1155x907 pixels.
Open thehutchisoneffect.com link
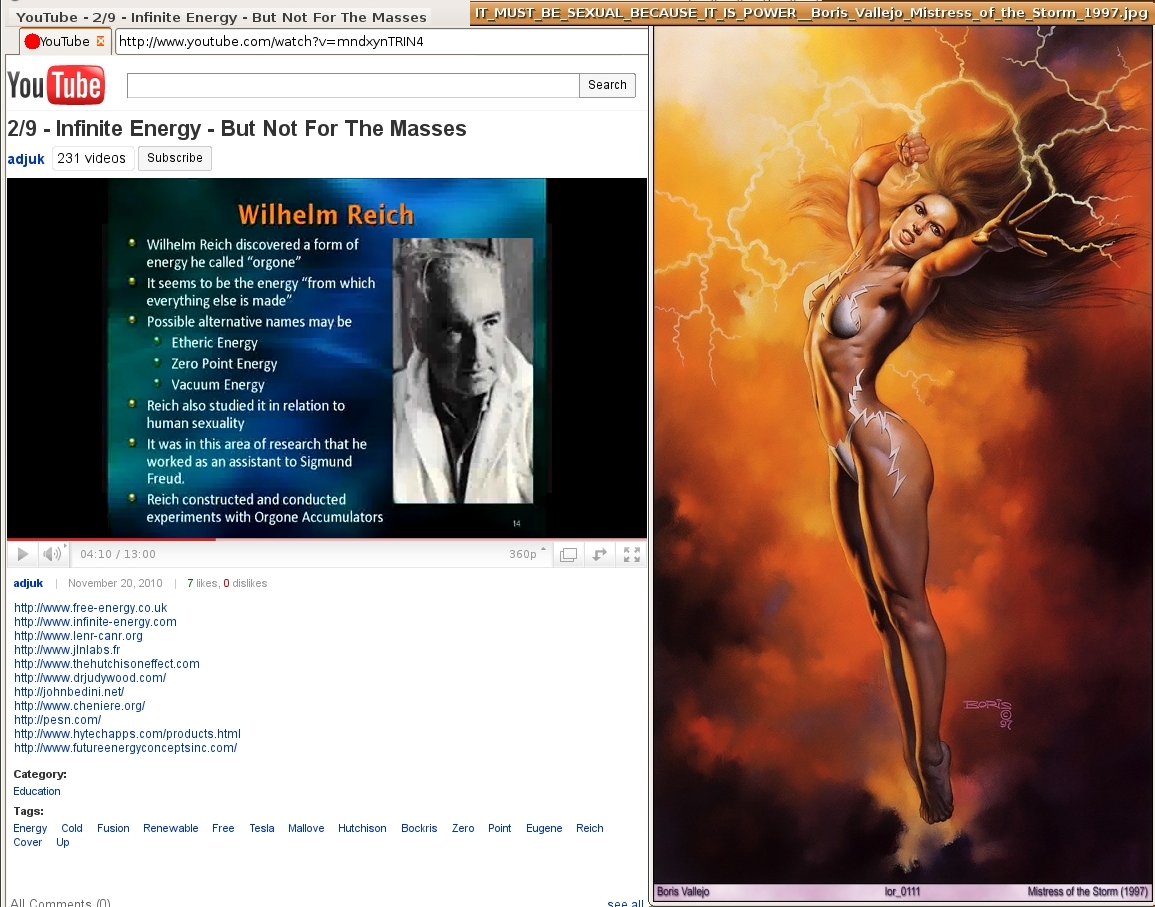point(107,664)
